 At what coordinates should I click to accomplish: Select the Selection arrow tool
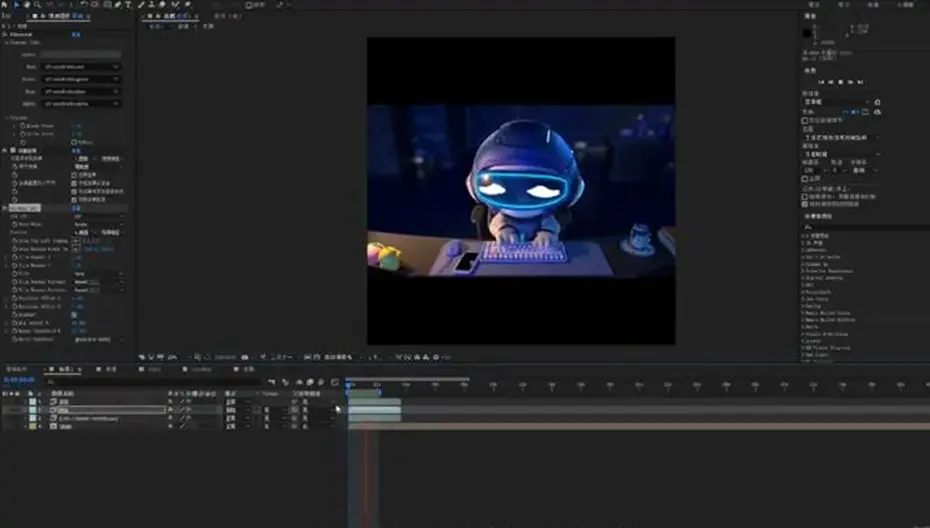pos(17,5)
